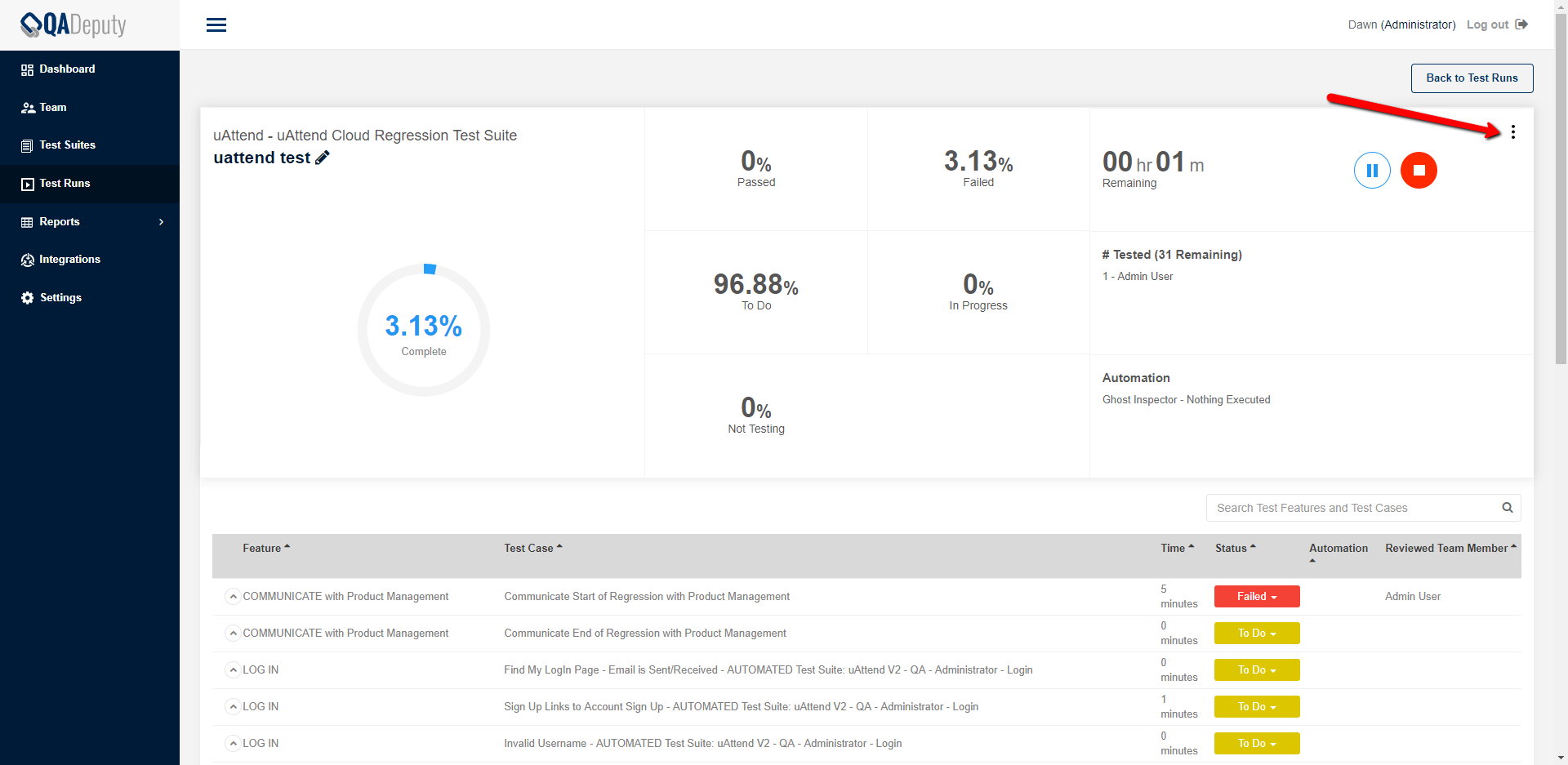Open the hamburger menu icon

(x=216, y=25)
